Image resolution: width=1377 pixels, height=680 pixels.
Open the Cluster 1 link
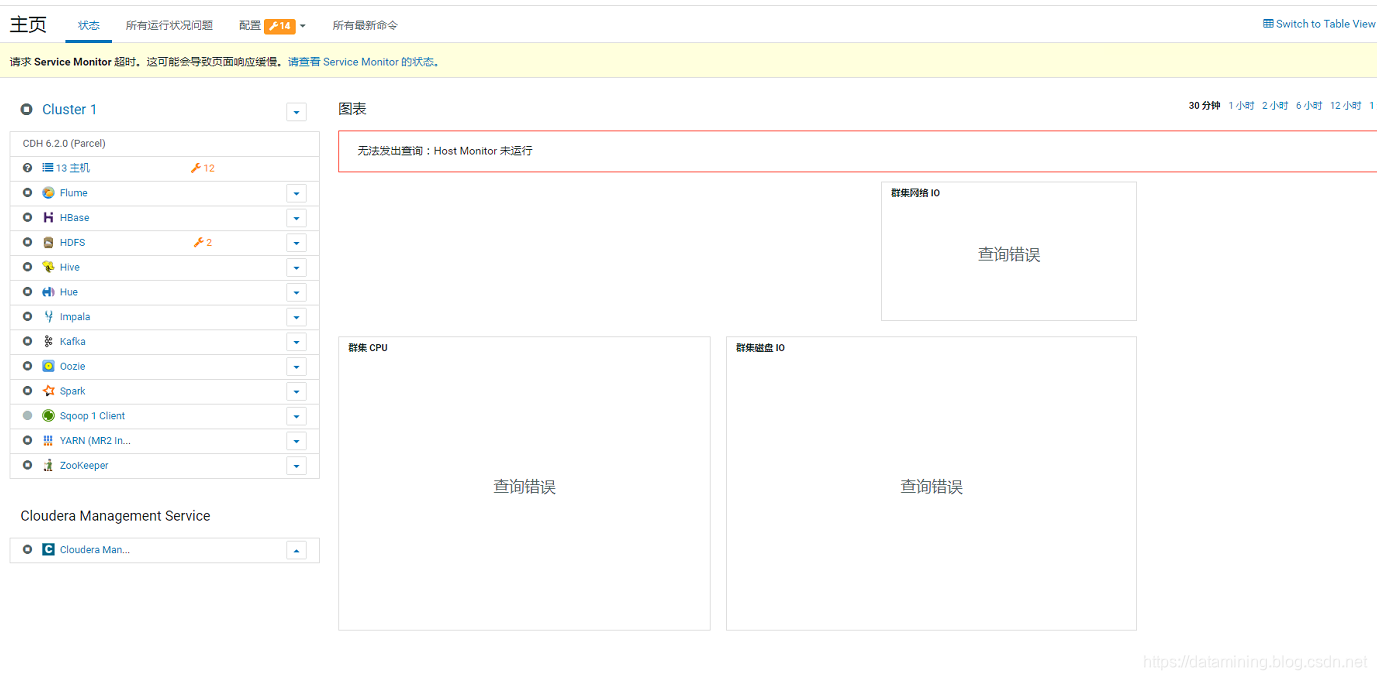[x=69, y=110]
